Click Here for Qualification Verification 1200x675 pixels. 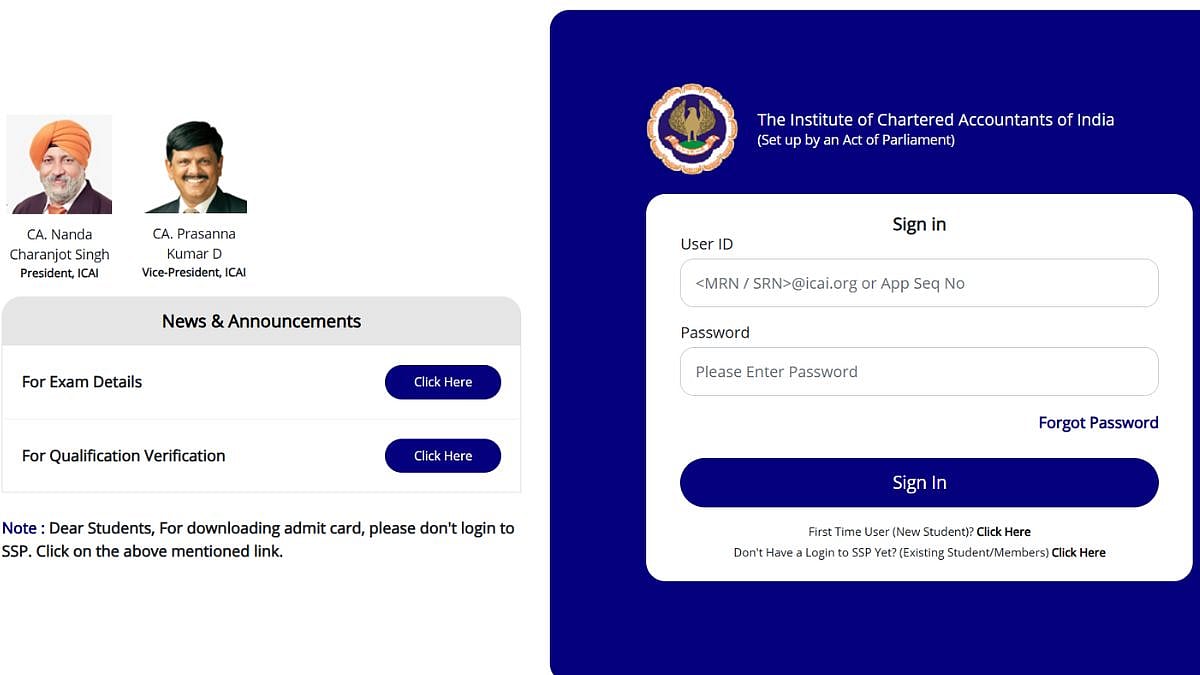[x=443, y=455]
